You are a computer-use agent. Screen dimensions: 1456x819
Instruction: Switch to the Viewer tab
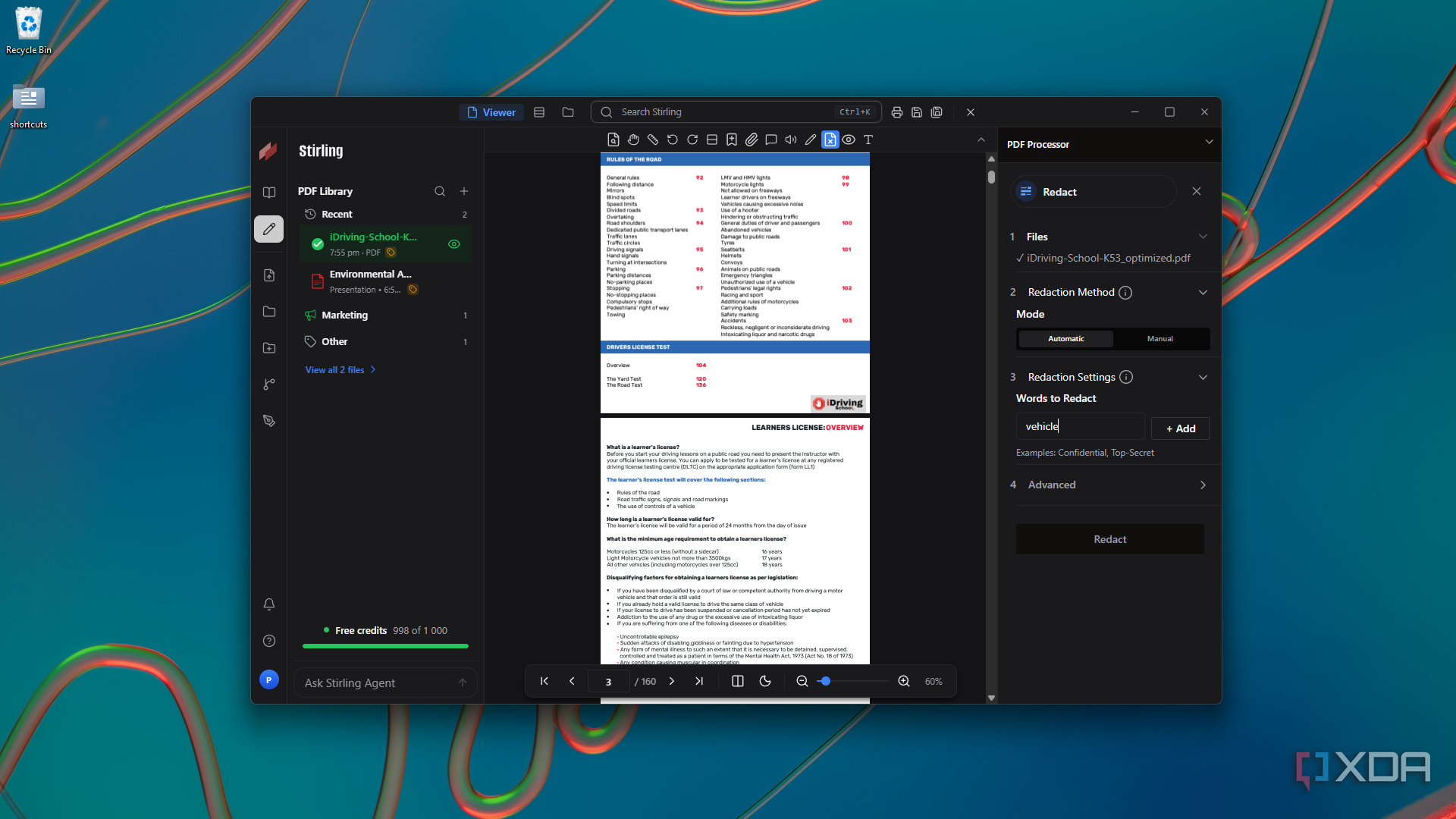(x=491, y=112)
